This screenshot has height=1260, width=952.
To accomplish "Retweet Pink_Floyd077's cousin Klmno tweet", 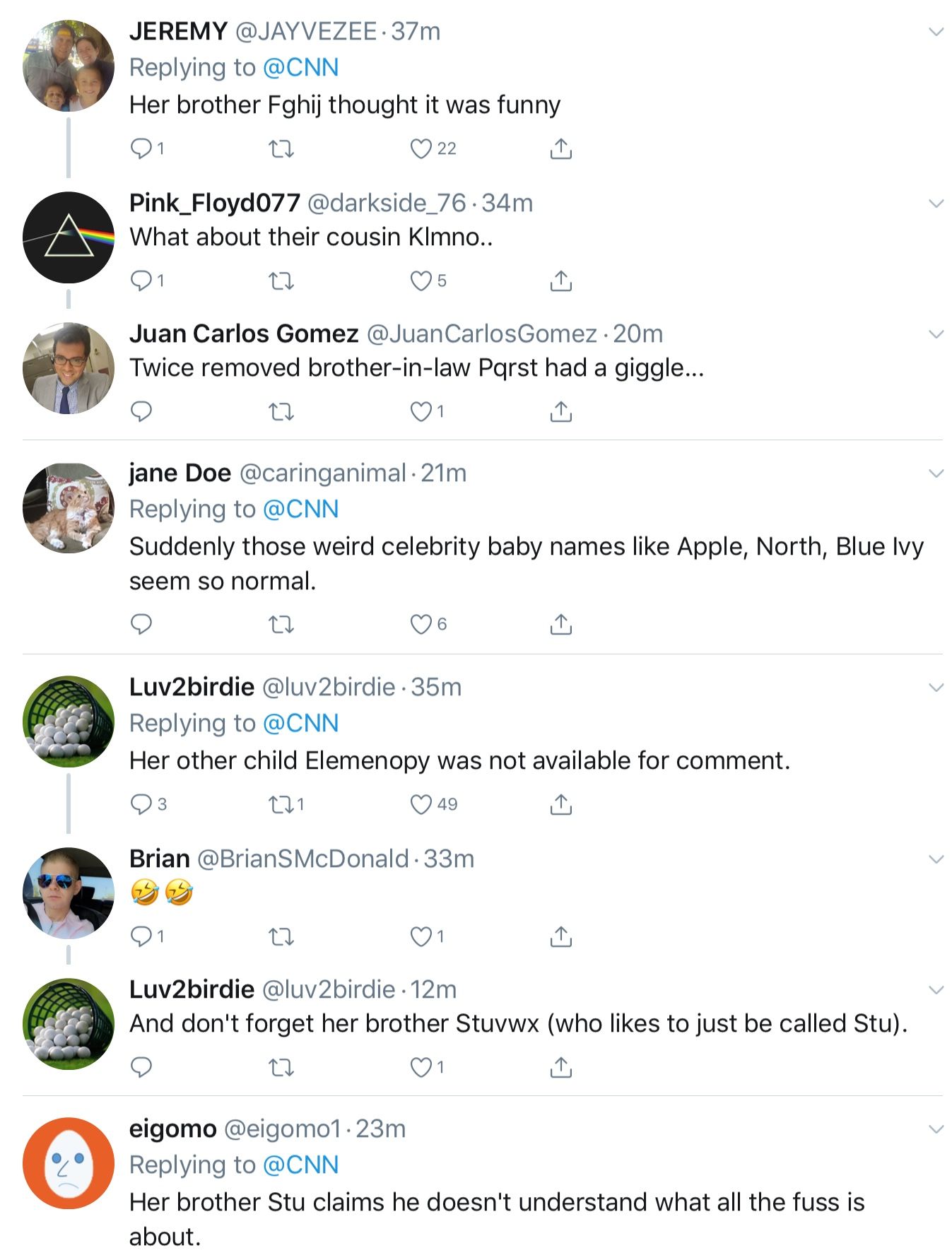I will (x=281, y=281).
